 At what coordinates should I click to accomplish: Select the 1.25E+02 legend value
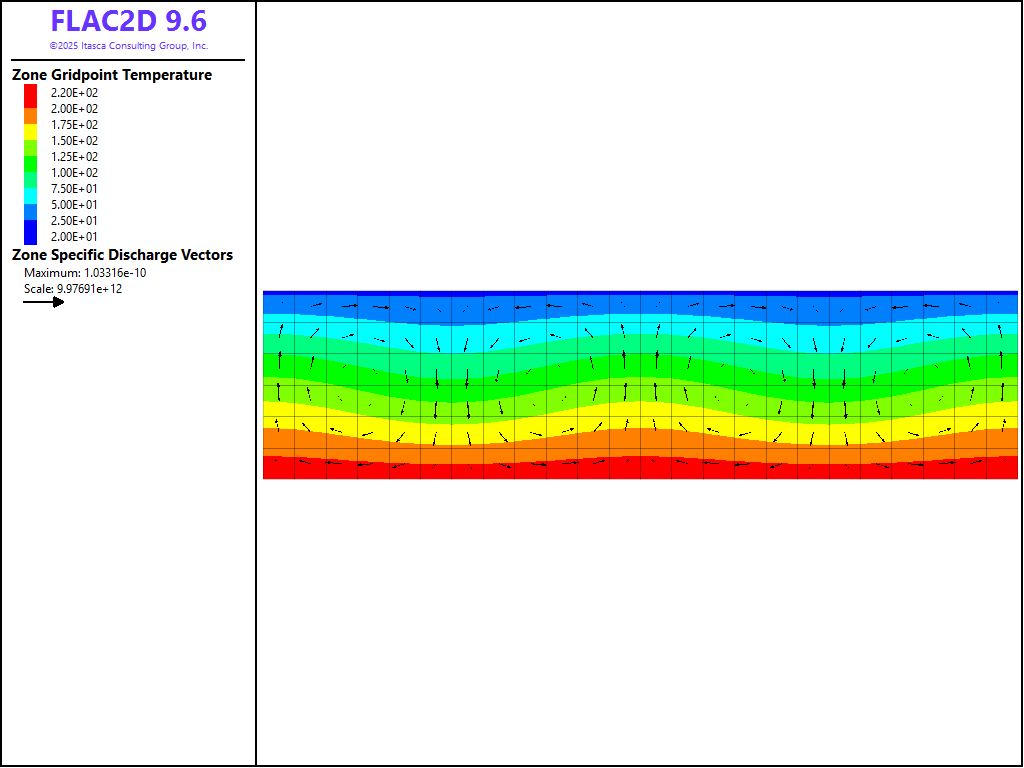(x=75, y=157)
